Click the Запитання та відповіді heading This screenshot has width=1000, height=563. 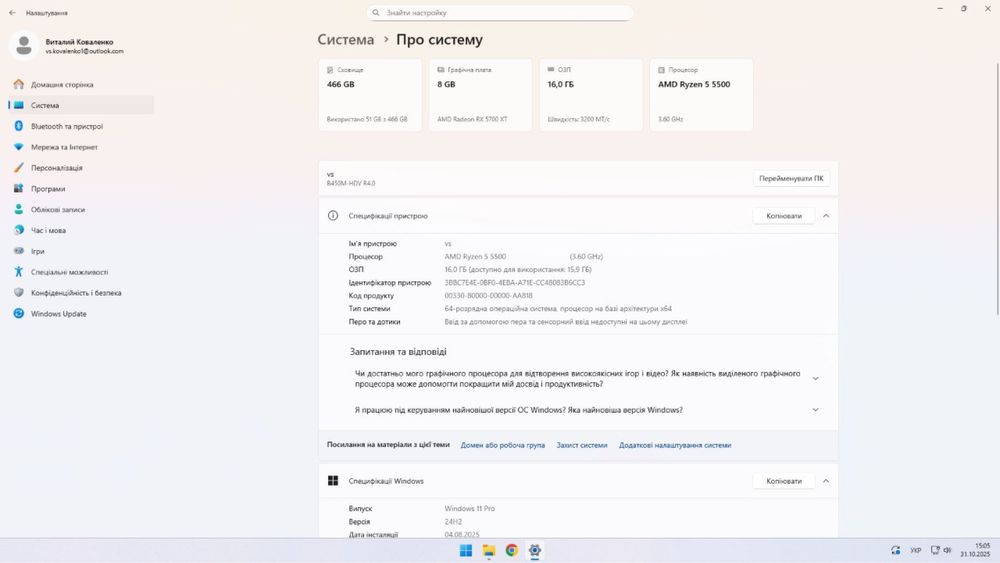[398, 351]
